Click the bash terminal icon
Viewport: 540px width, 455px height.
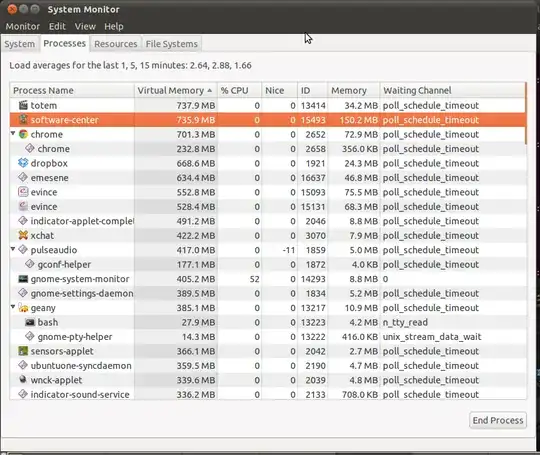30,322
